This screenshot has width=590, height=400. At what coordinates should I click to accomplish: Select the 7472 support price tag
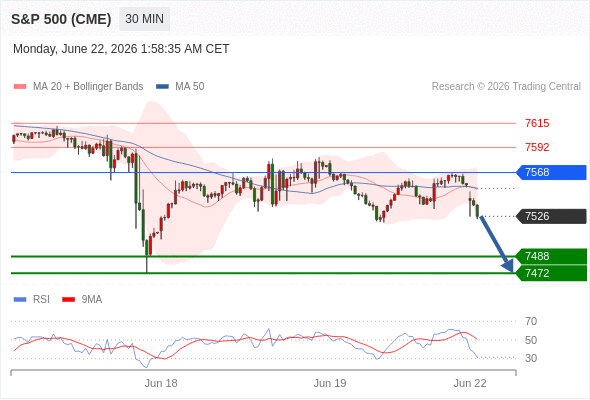(x=552, y=273)
